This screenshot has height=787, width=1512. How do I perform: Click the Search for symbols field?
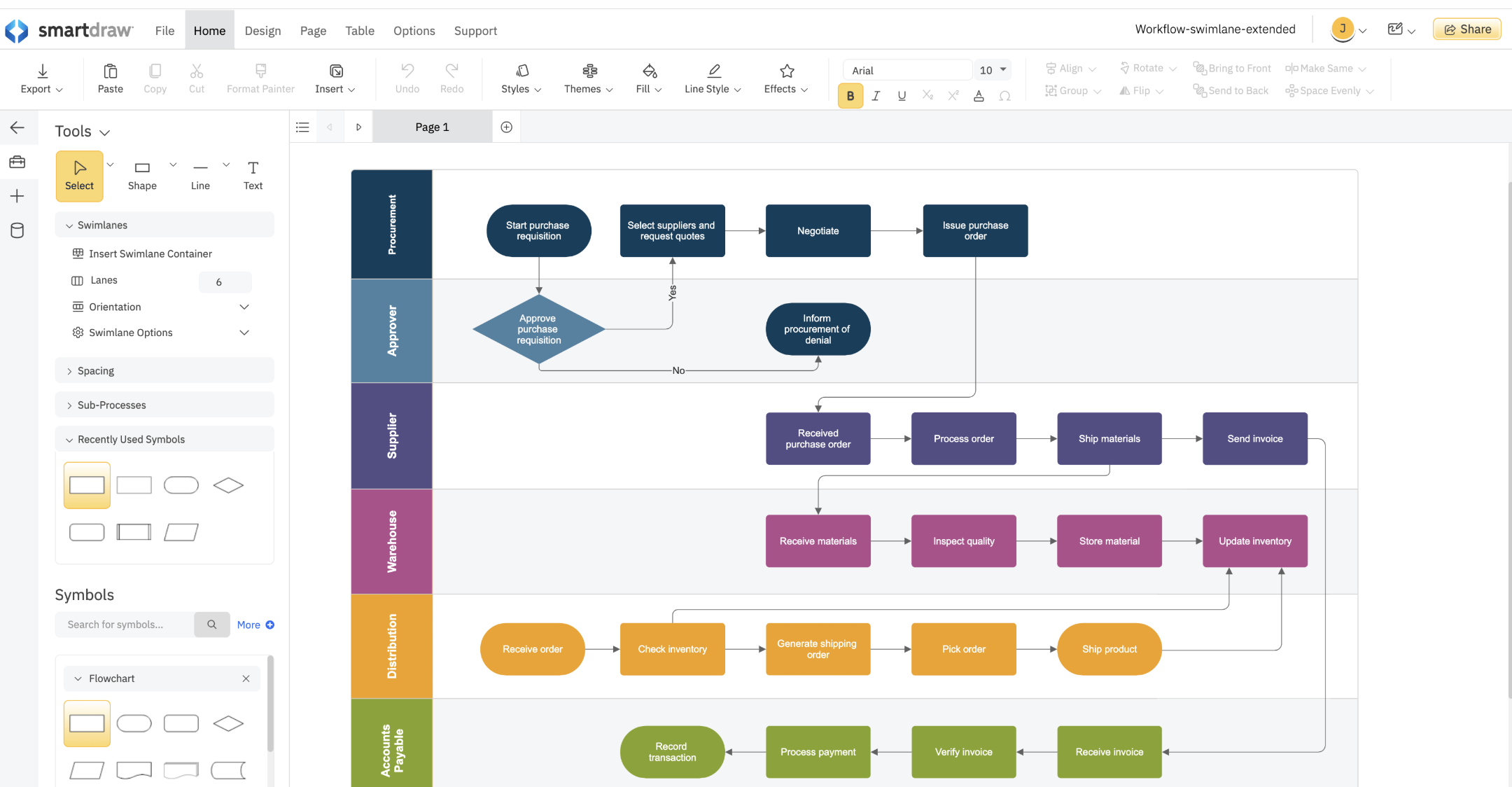click(125, 625)
